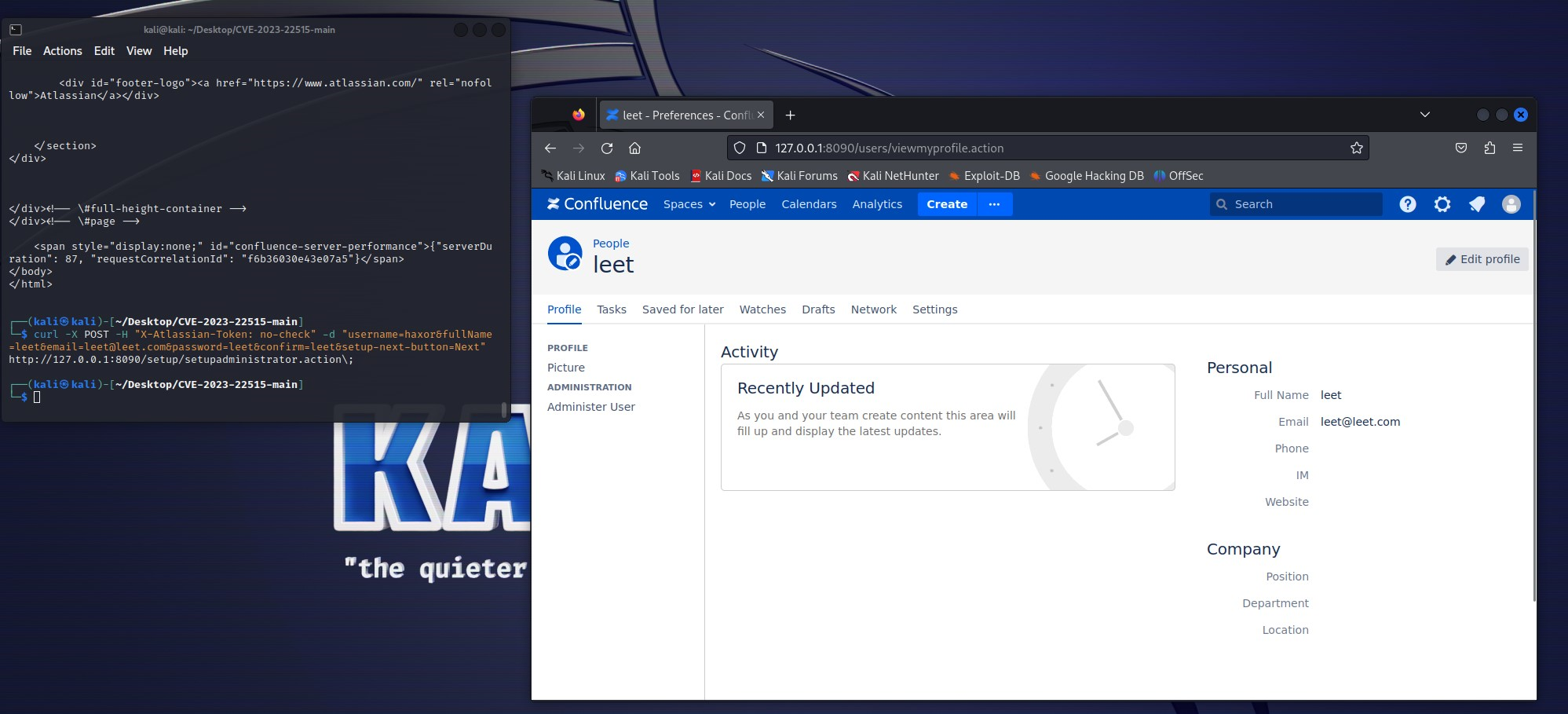The width and height of the screenshot is (1568, 714).
Task: Select the leet Preferences browser tab
Action: (686, 115)
